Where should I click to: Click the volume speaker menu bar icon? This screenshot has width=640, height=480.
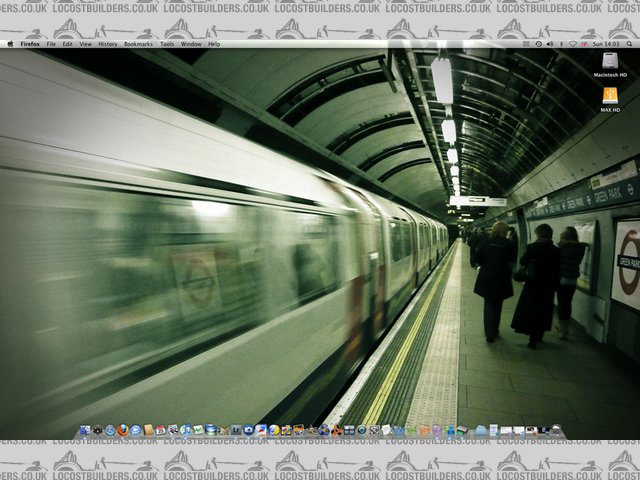[550, 44]
